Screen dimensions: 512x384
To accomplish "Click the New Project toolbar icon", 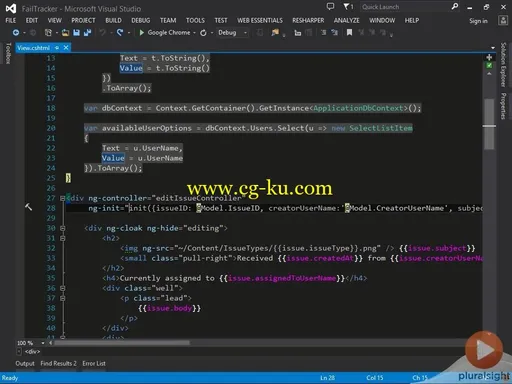I will coord(48,33).
